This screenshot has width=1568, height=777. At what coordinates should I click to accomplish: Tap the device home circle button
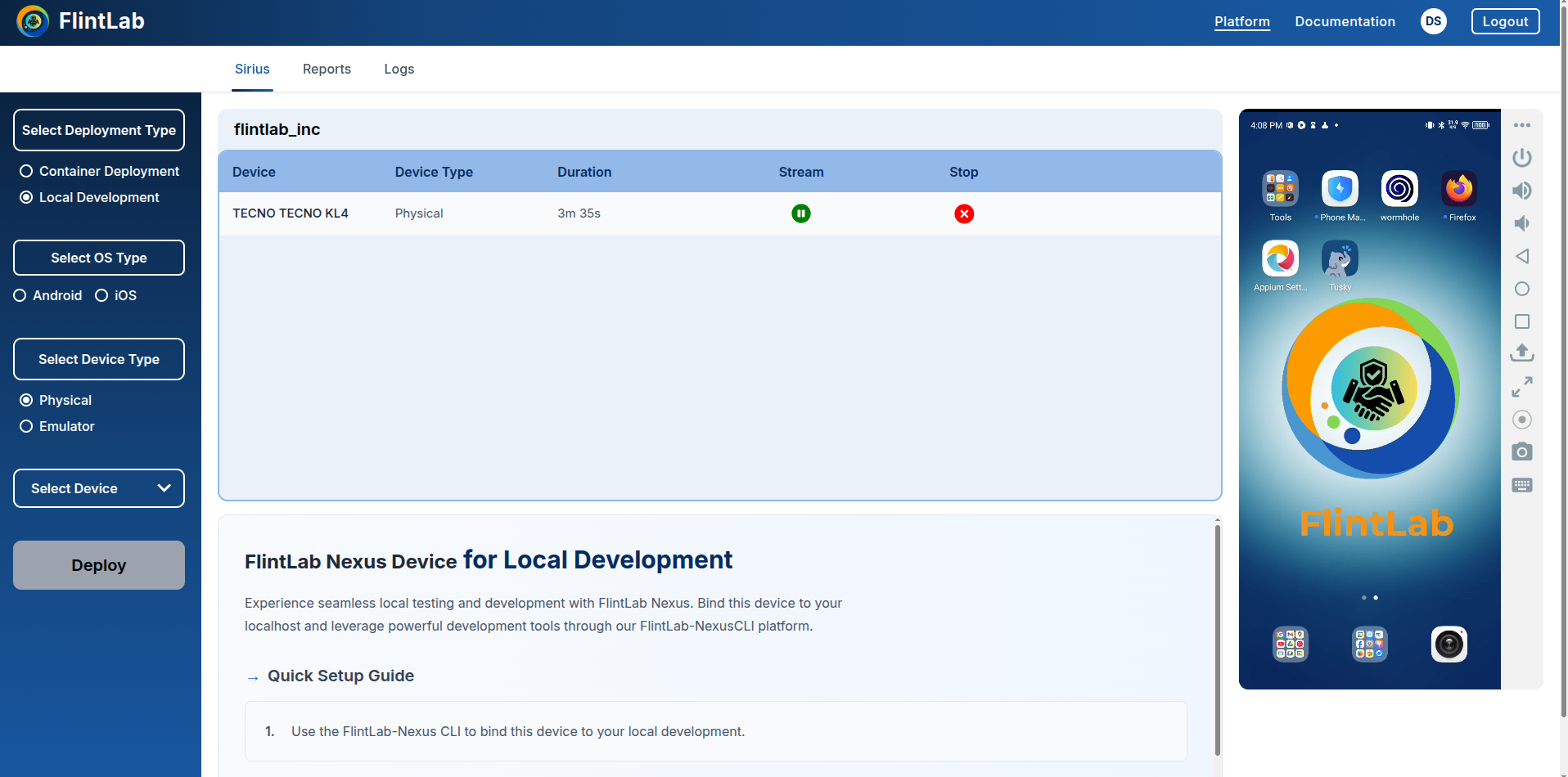(x=1522, y=289)
